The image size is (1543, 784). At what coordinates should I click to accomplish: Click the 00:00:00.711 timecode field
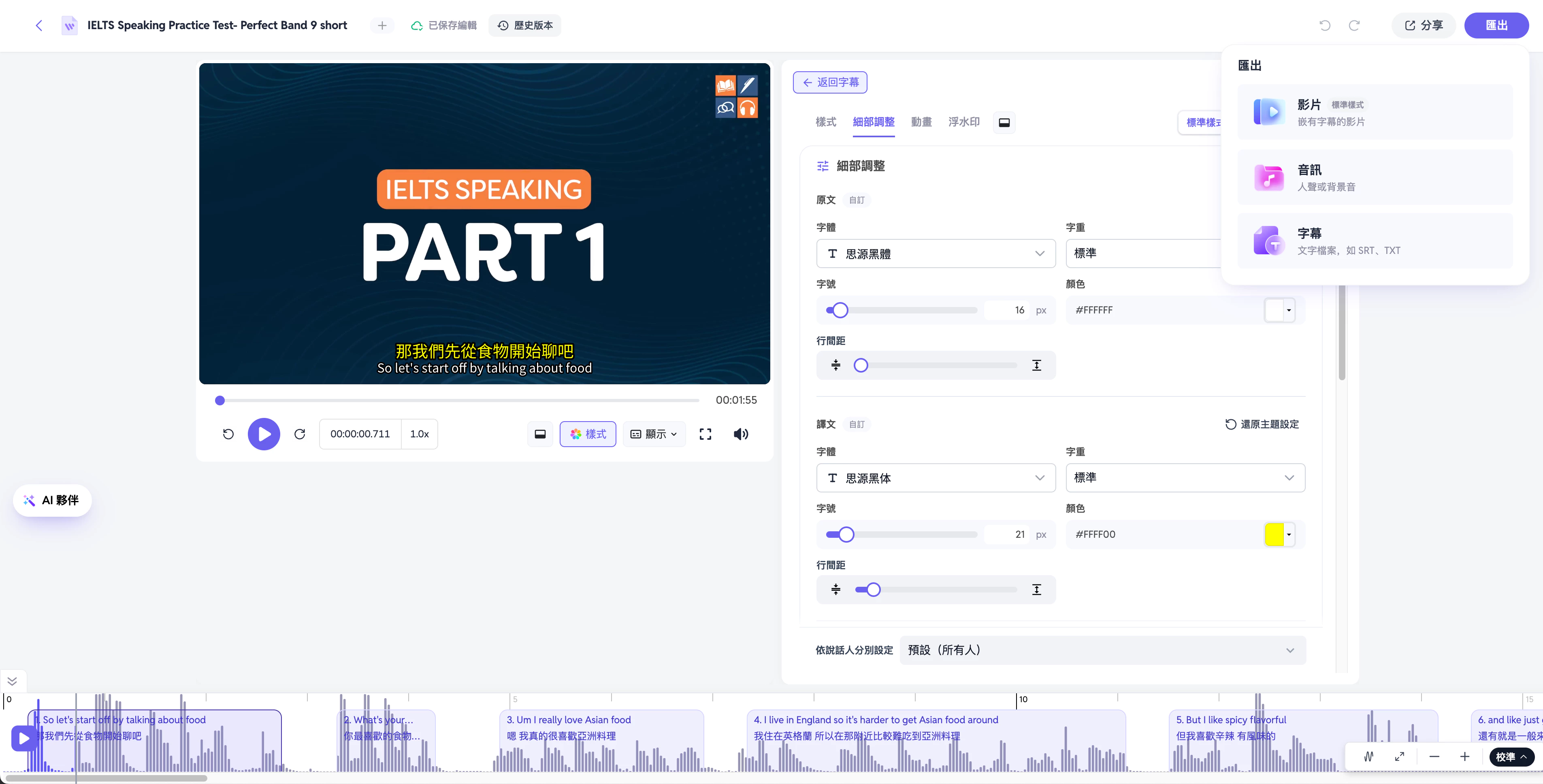click(x=360, y=434)
